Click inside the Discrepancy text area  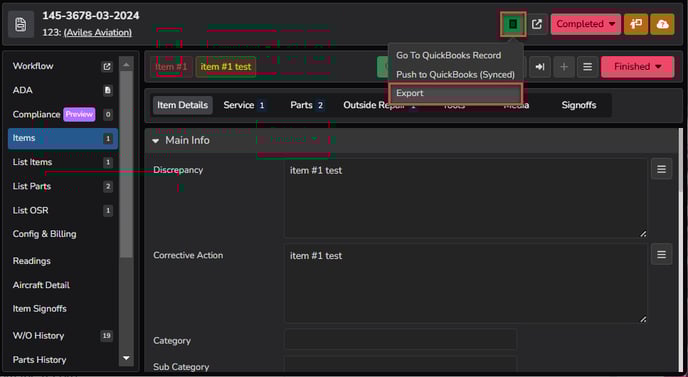pyautogui.click(x=466, y=198)
